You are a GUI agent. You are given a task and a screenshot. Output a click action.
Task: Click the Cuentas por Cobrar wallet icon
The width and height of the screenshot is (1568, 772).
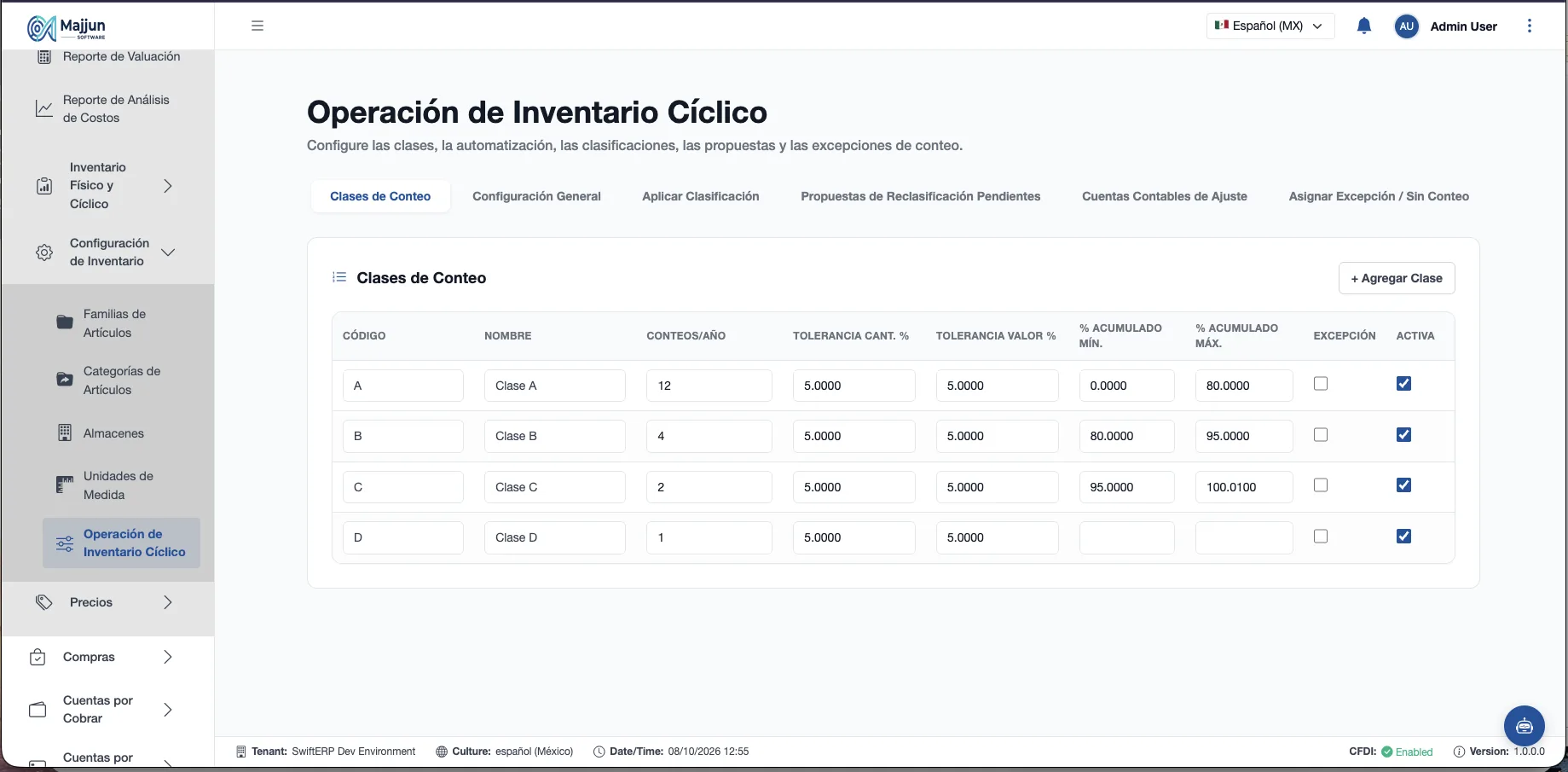(38, 710)
